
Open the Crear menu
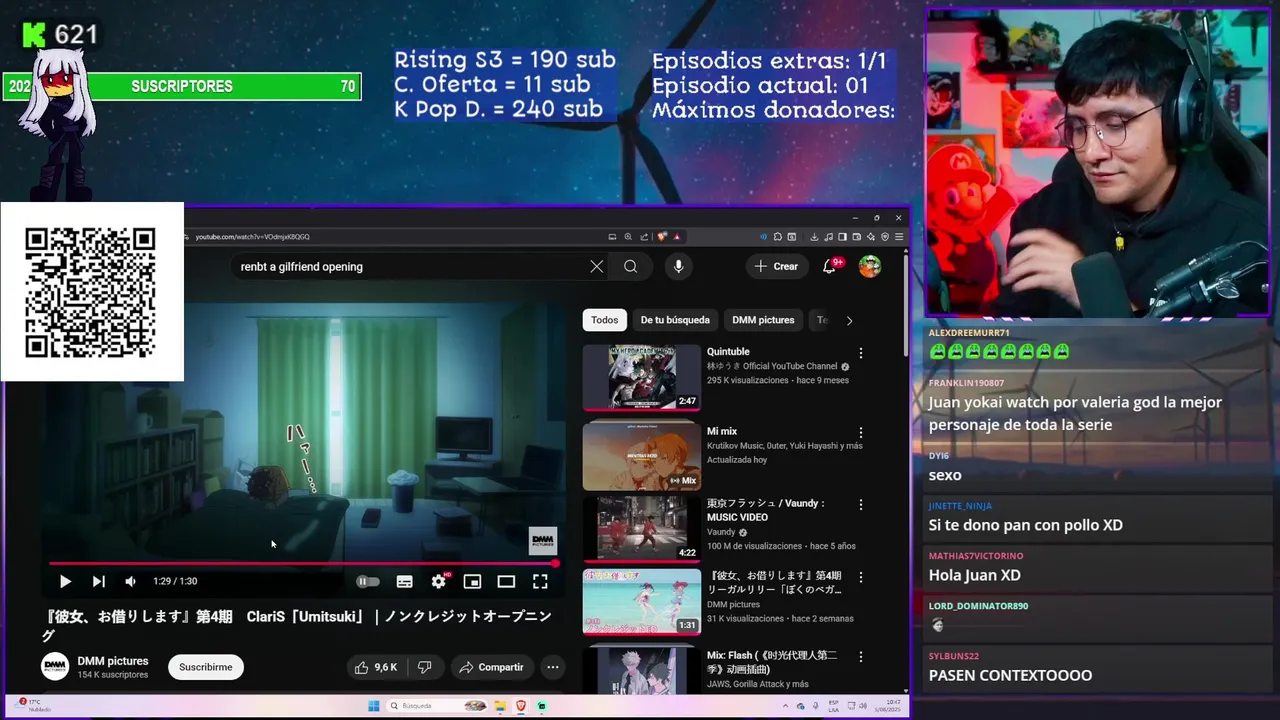pos(776,266)
